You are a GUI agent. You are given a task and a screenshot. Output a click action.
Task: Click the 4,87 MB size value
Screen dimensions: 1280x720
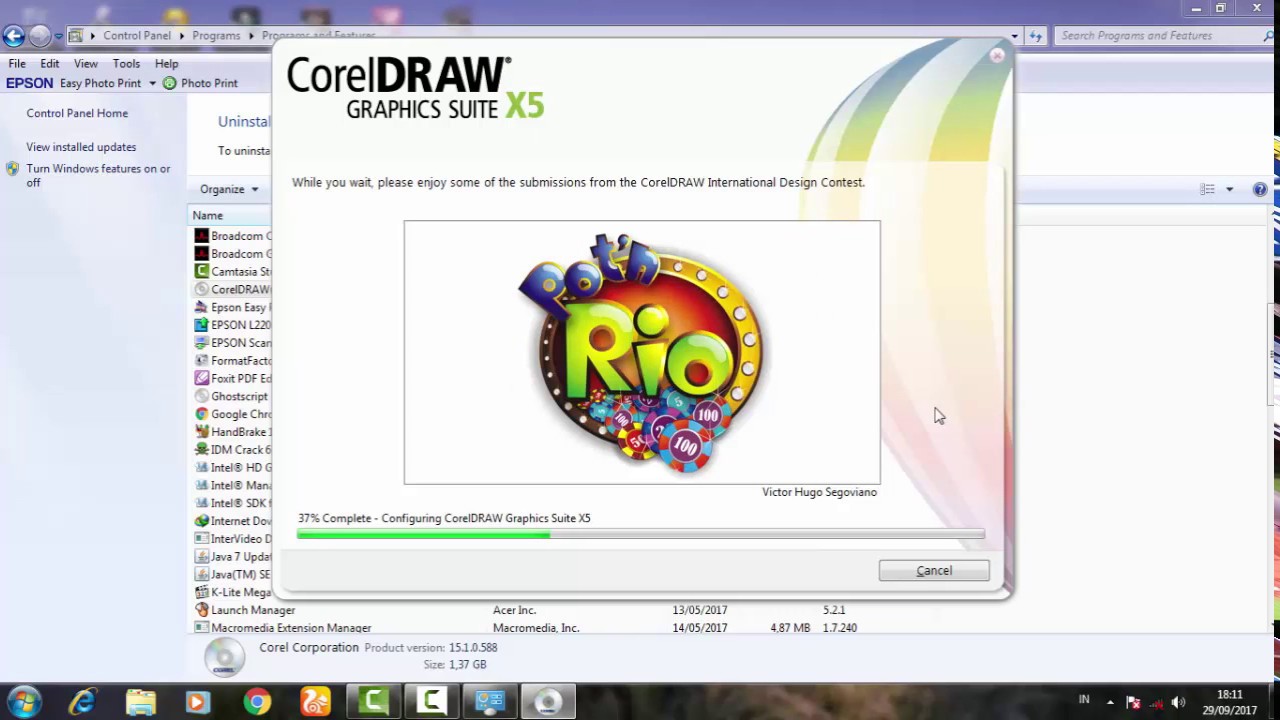[790, 628]
